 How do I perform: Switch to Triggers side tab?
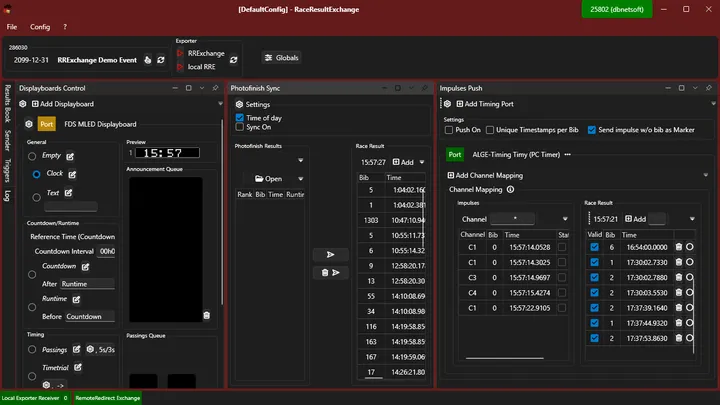tap(7, 170)
